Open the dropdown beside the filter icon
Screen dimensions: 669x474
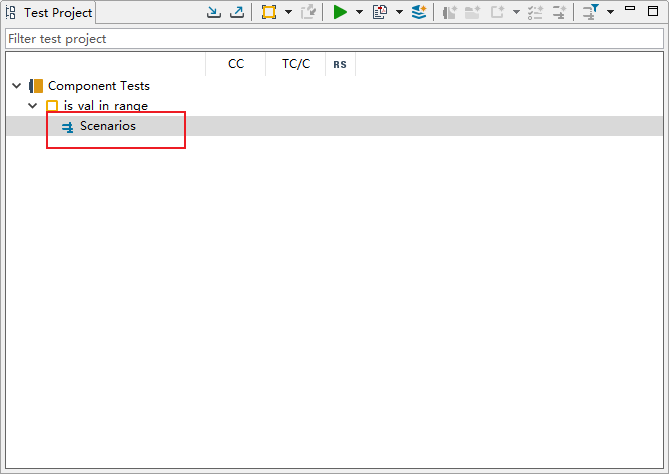point(611,12)
